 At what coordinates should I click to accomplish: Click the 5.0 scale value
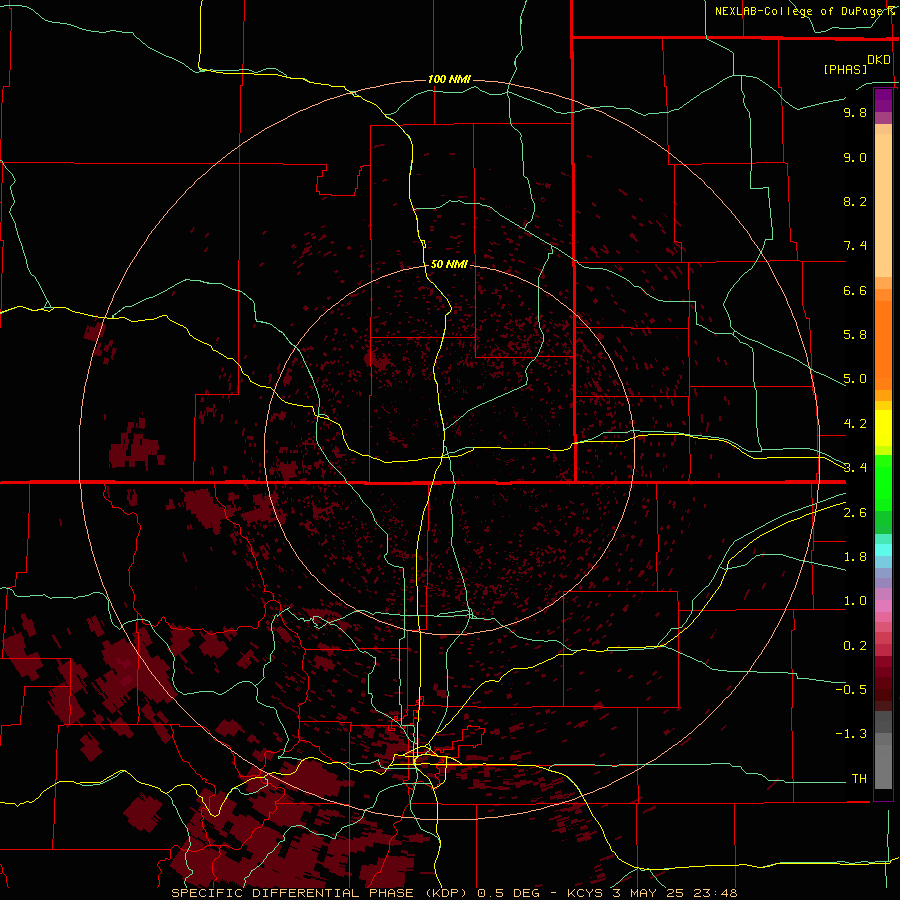tap(855, 379)
